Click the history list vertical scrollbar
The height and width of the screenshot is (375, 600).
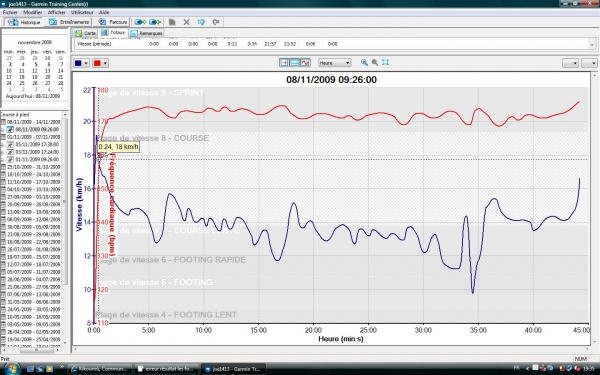pos(65,201)
